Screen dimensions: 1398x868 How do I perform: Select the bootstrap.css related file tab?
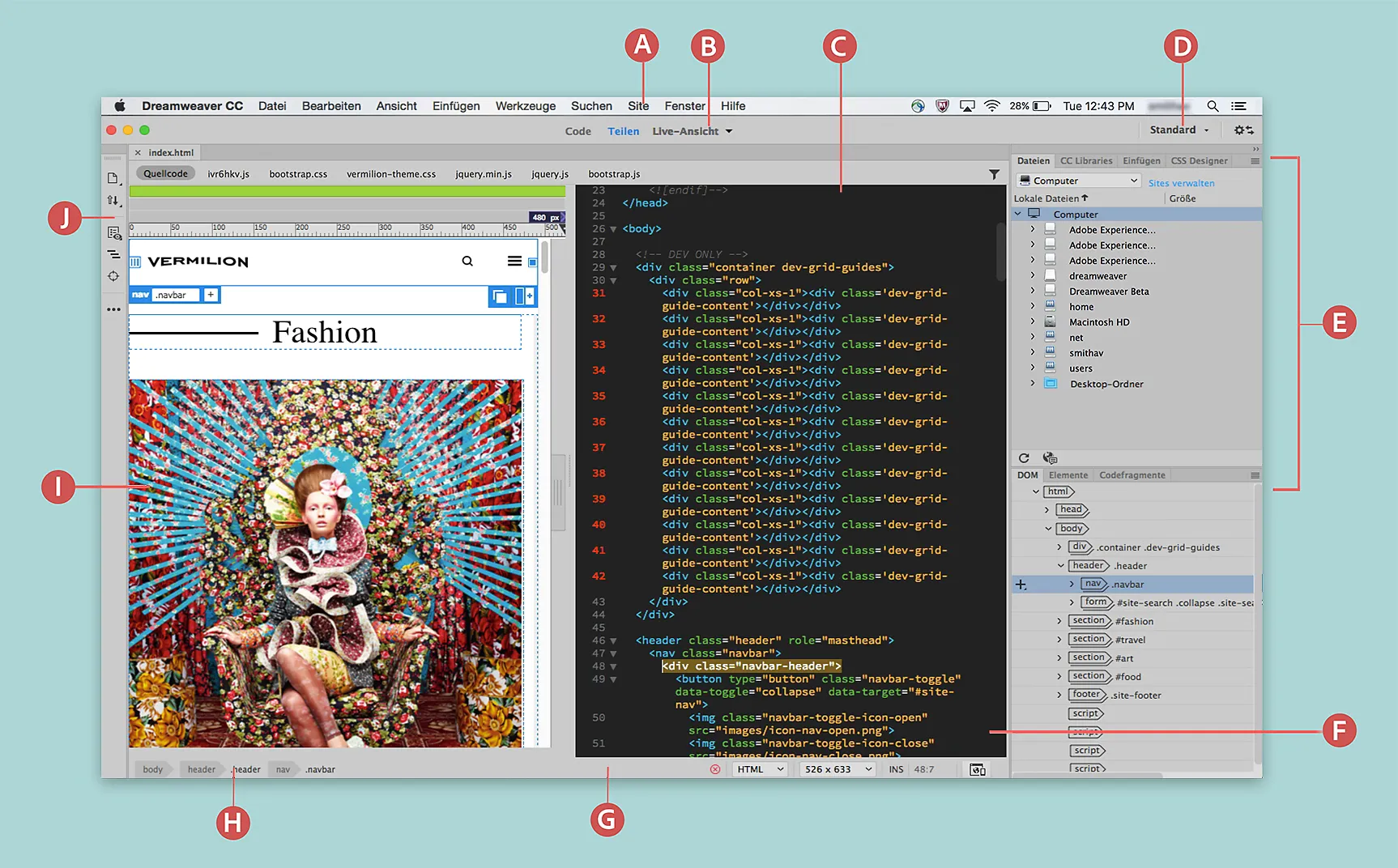pos(298,173)
